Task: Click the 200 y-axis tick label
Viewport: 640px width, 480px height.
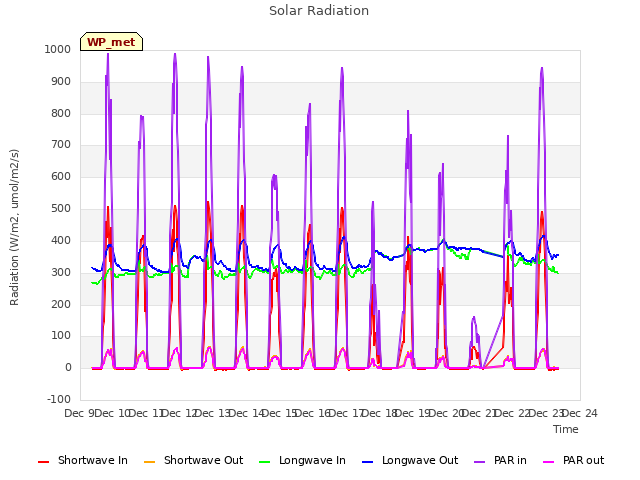Action: tap(61, 304)
